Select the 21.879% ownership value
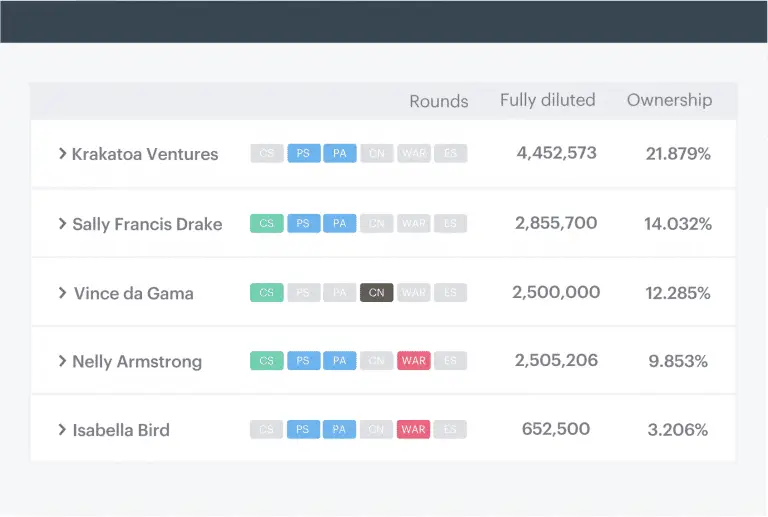This screenshot has width=768, height=517. 678,154
